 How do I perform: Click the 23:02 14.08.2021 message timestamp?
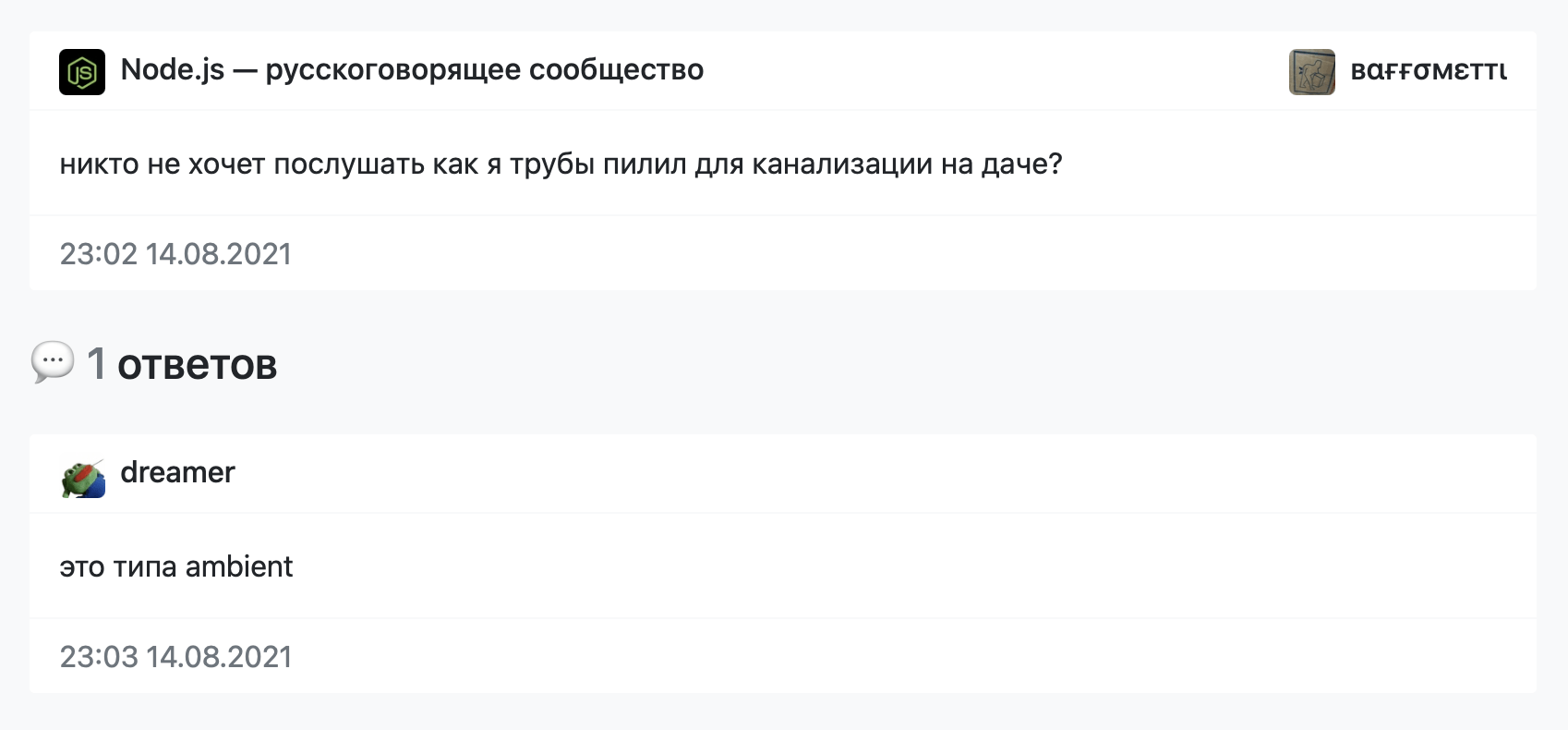pos(175,254)
